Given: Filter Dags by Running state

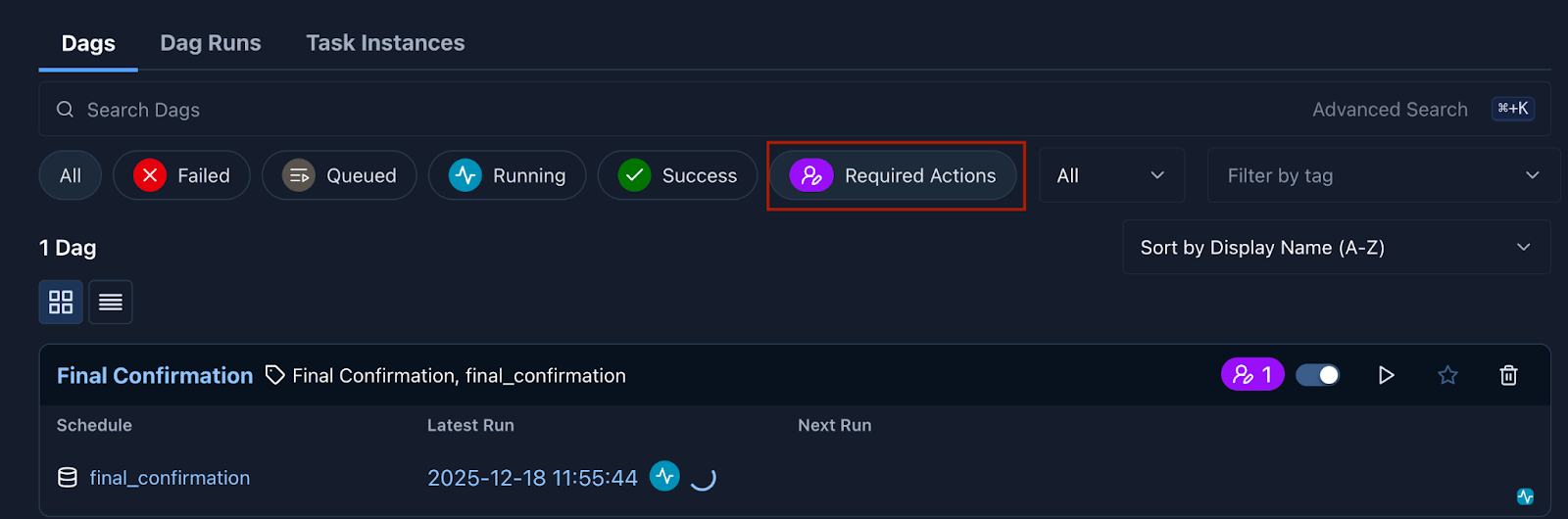Looking at the screenshot, I should pyautogui.click(x=507, y=175).
